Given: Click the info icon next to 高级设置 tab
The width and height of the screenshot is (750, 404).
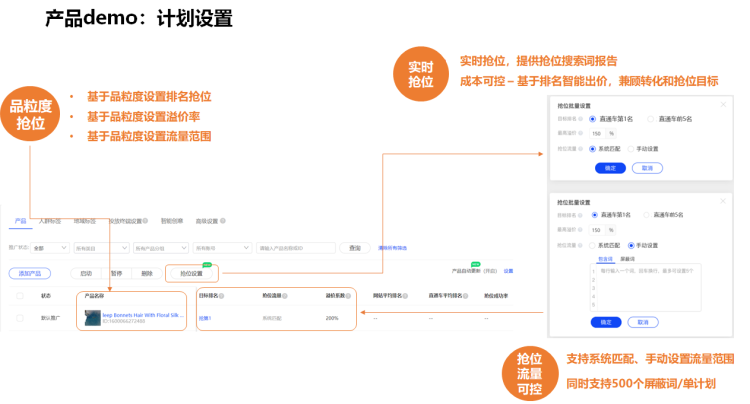Looking at the screenshot, I should click(221, 221).
